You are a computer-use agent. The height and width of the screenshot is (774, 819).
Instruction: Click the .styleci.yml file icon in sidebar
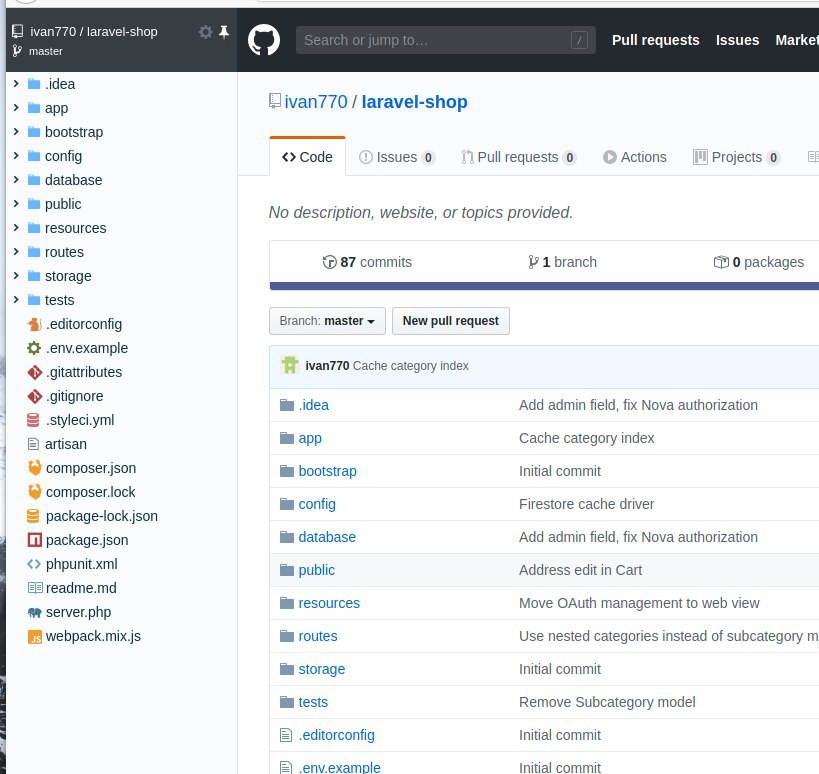(x=33, y=420)
